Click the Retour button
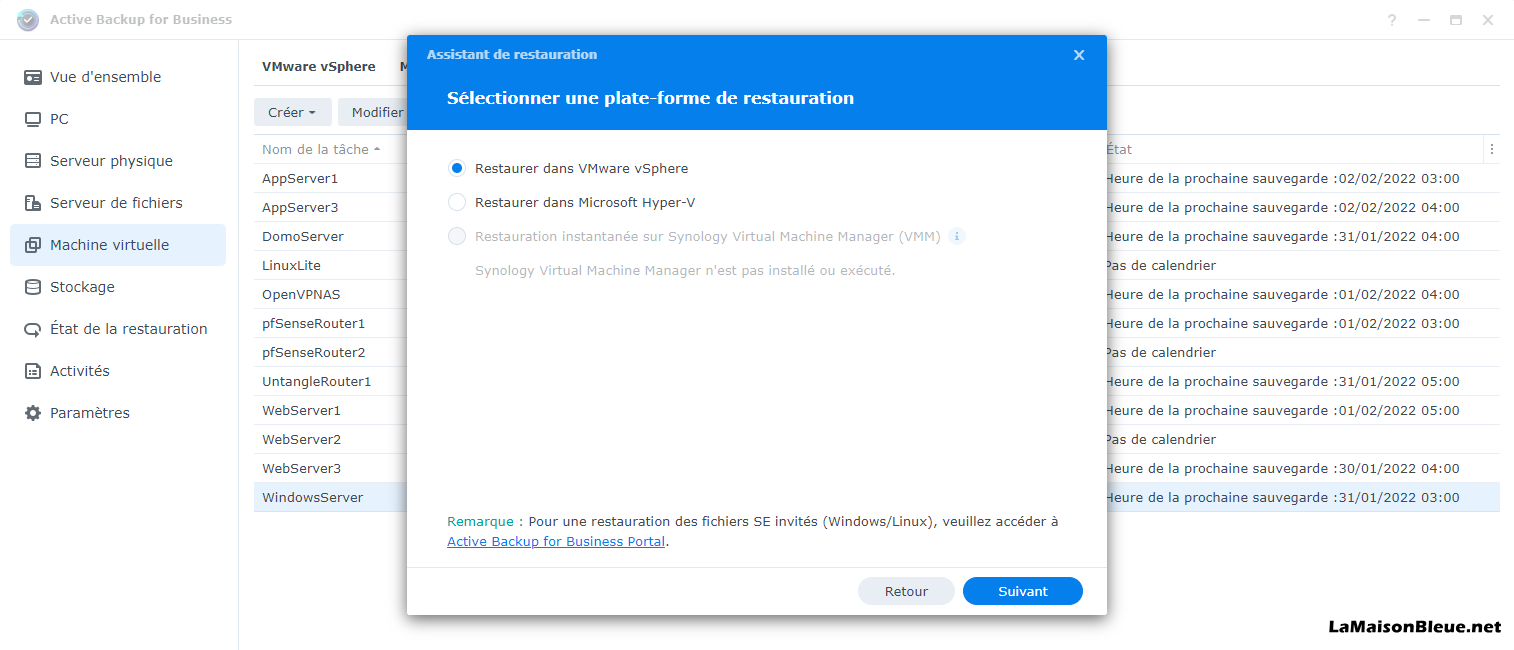1514x650 pixels. [x=906, y=591]
